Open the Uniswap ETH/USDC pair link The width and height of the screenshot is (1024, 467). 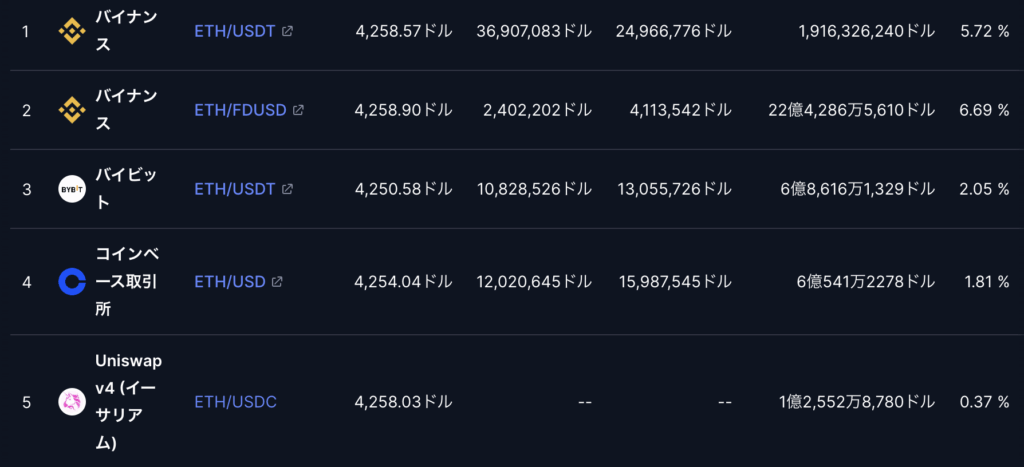(236, 402)
